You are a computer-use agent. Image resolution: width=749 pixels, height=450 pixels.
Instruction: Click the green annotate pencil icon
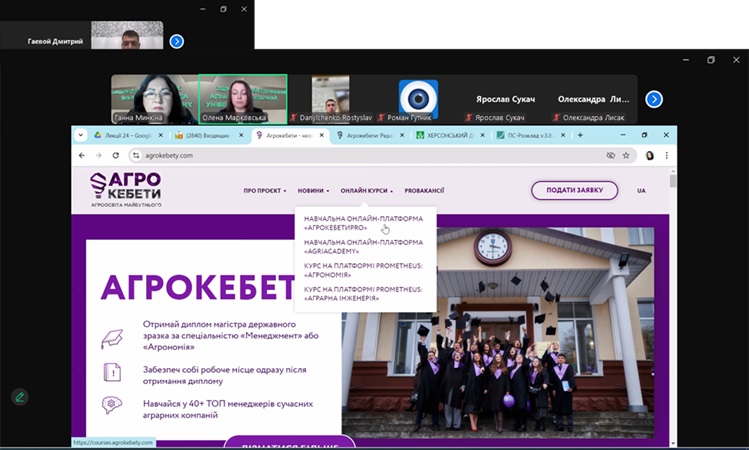pos(20,397)
